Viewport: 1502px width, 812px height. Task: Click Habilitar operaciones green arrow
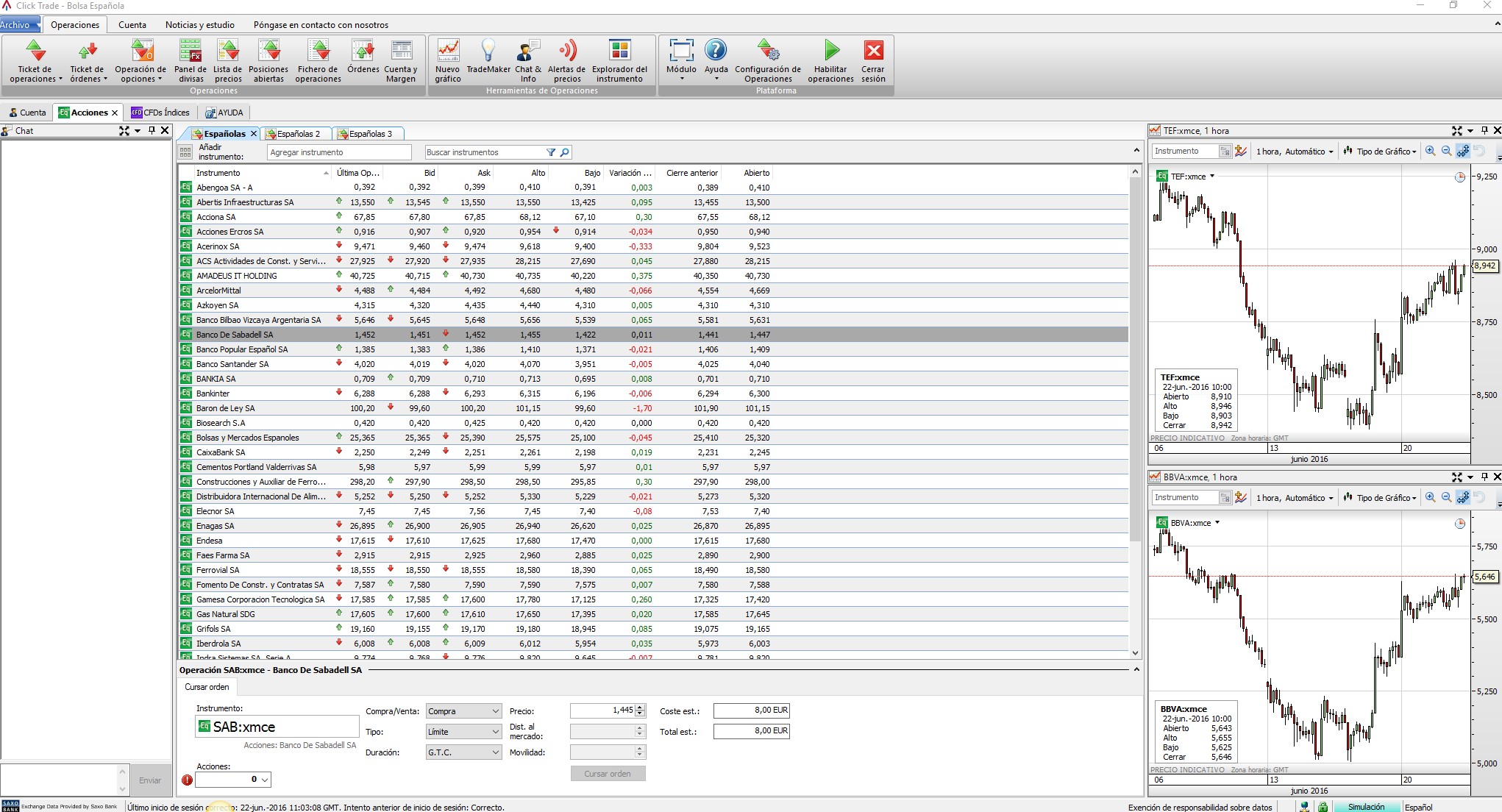point(831,60)
